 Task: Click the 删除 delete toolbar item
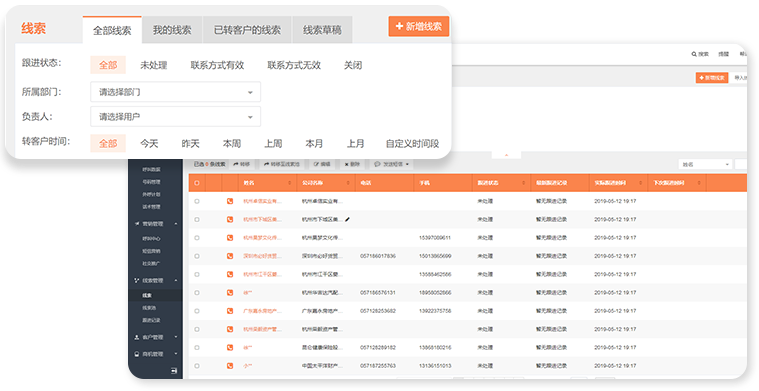click(x=352, y=165)
